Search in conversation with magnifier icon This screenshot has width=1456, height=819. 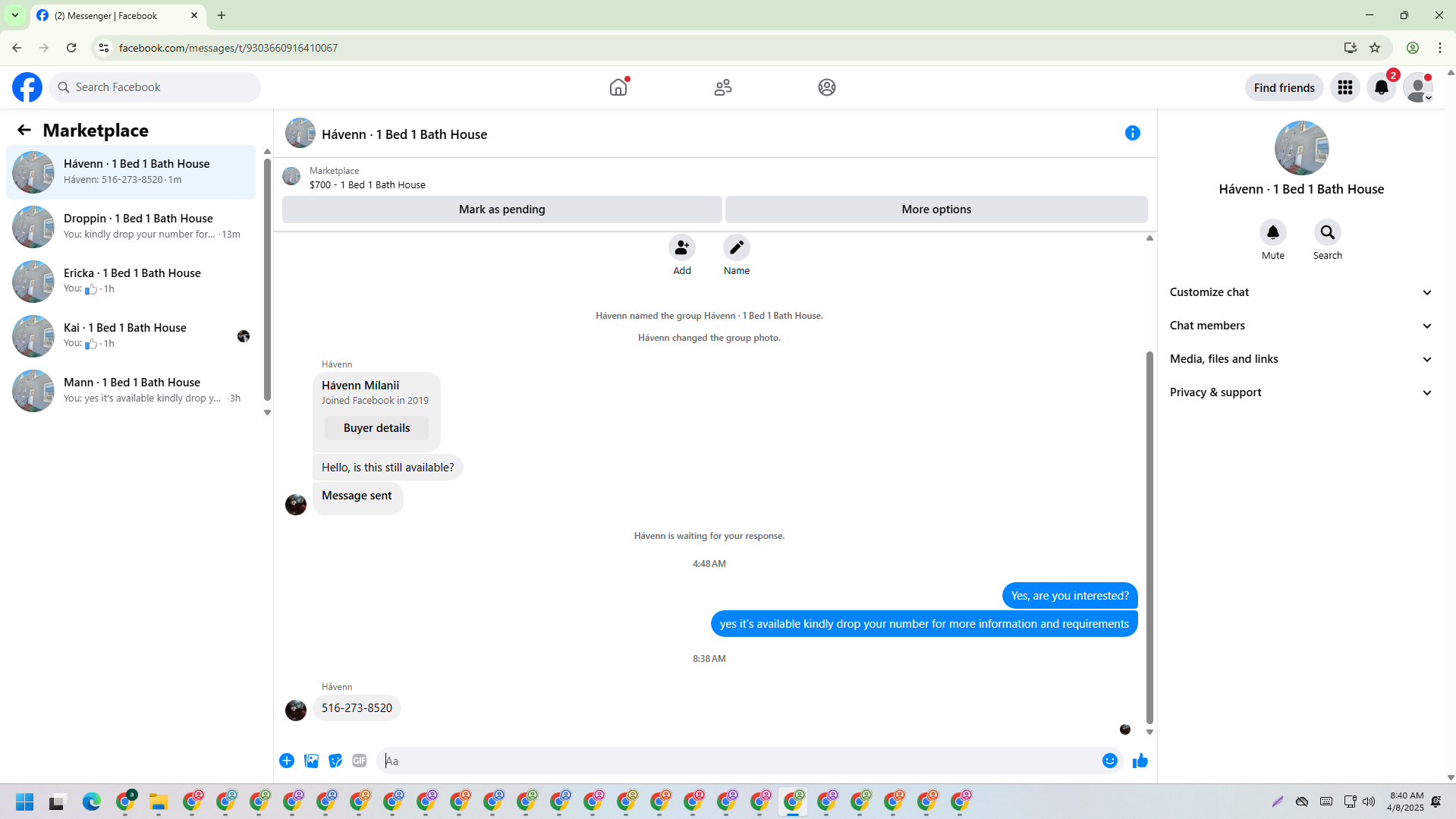[x=1328, y=232]
